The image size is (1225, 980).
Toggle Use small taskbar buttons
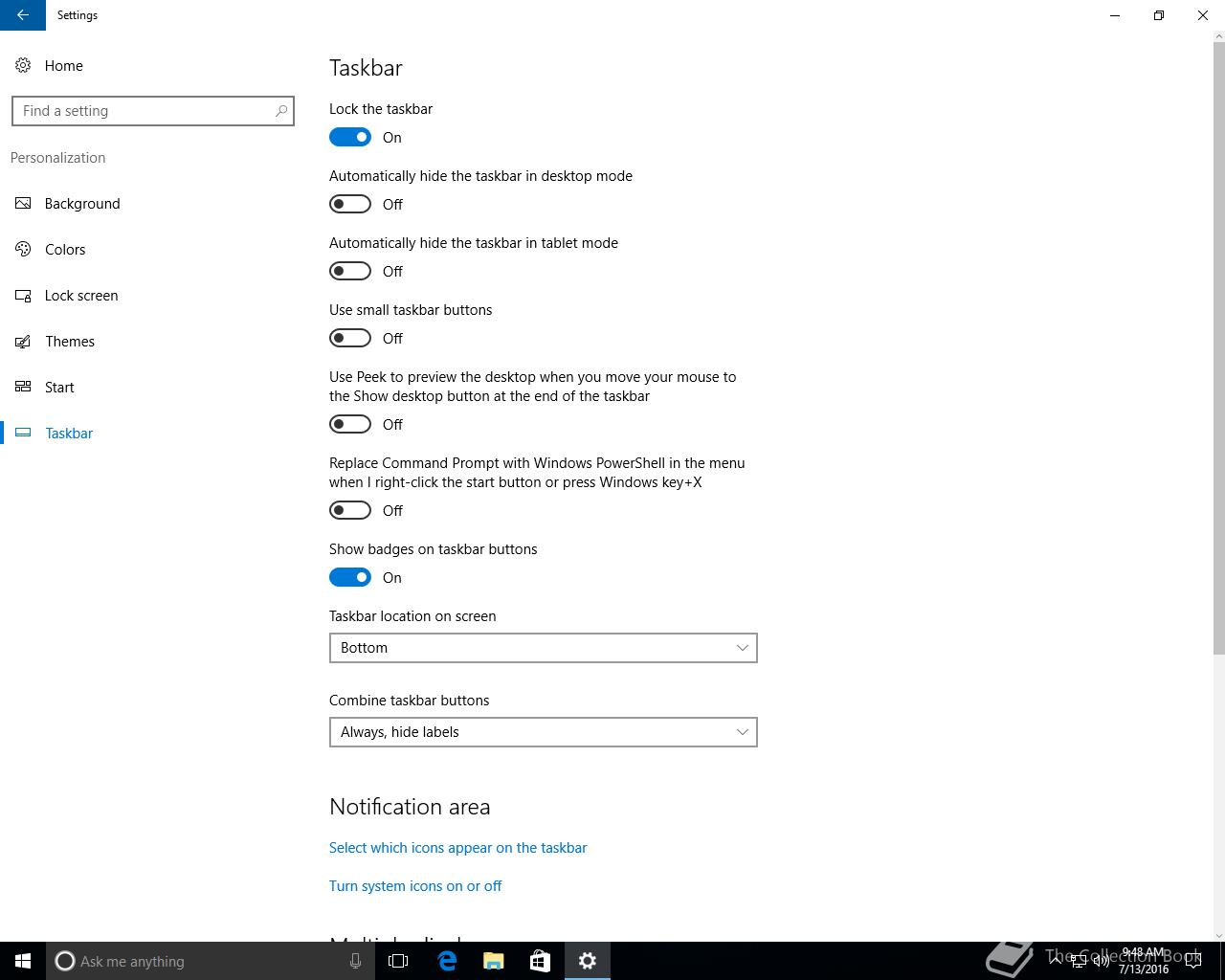pos(350,338)
